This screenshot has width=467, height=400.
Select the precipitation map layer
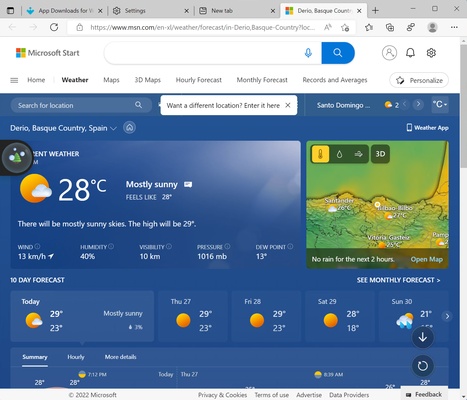[339, 154]
